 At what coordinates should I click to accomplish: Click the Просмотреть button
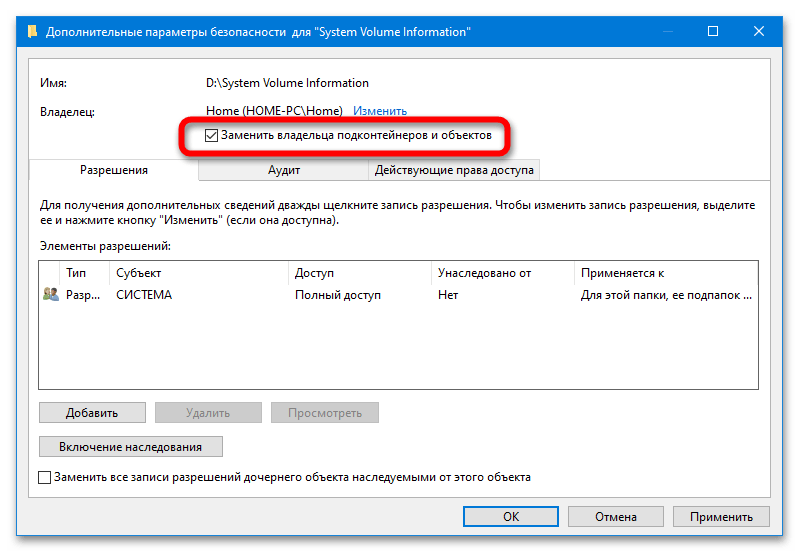click(x=325, y=412)
